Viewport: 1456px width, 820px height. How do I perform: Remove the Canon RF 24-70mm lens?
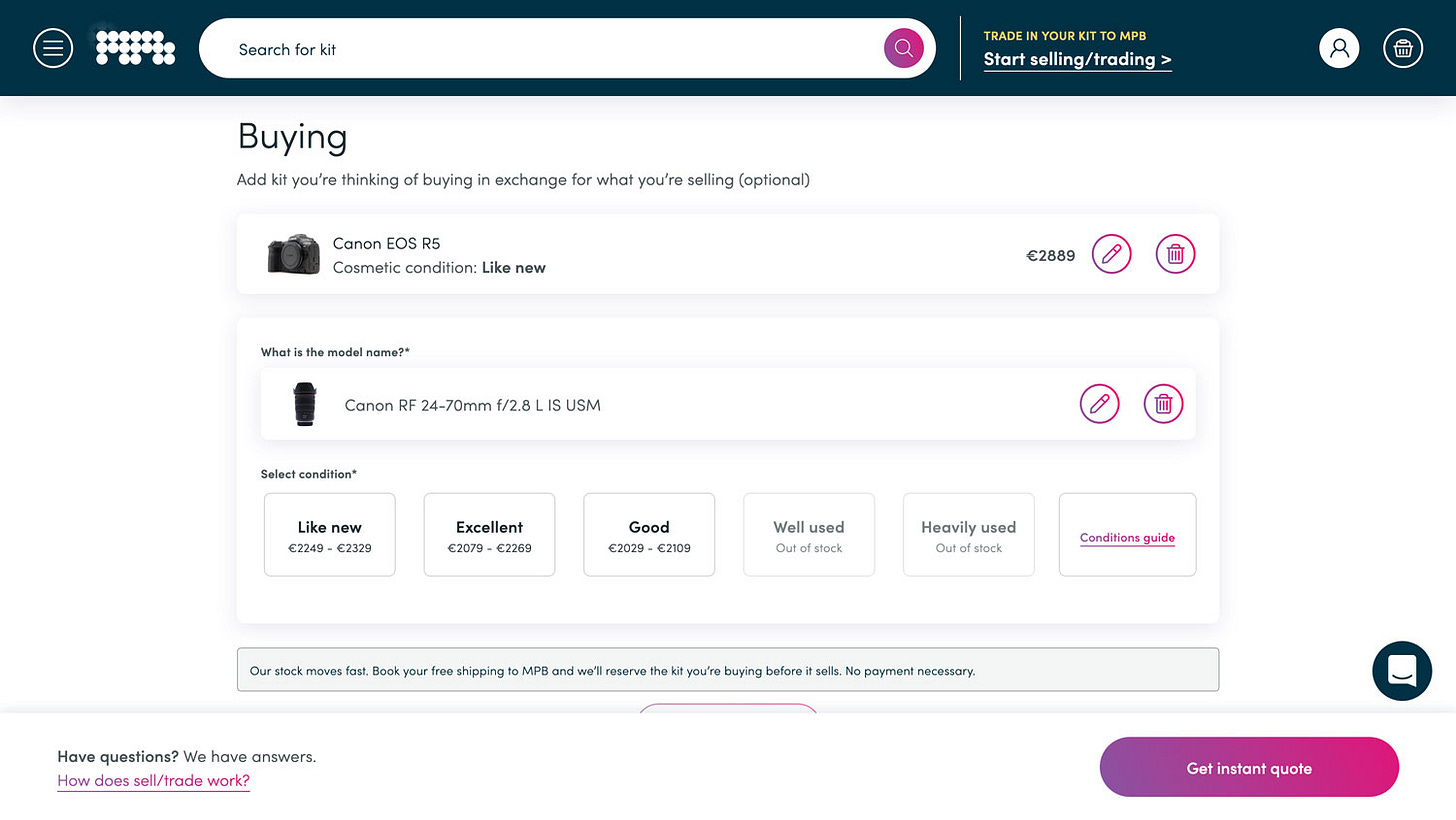[1163, 404]
